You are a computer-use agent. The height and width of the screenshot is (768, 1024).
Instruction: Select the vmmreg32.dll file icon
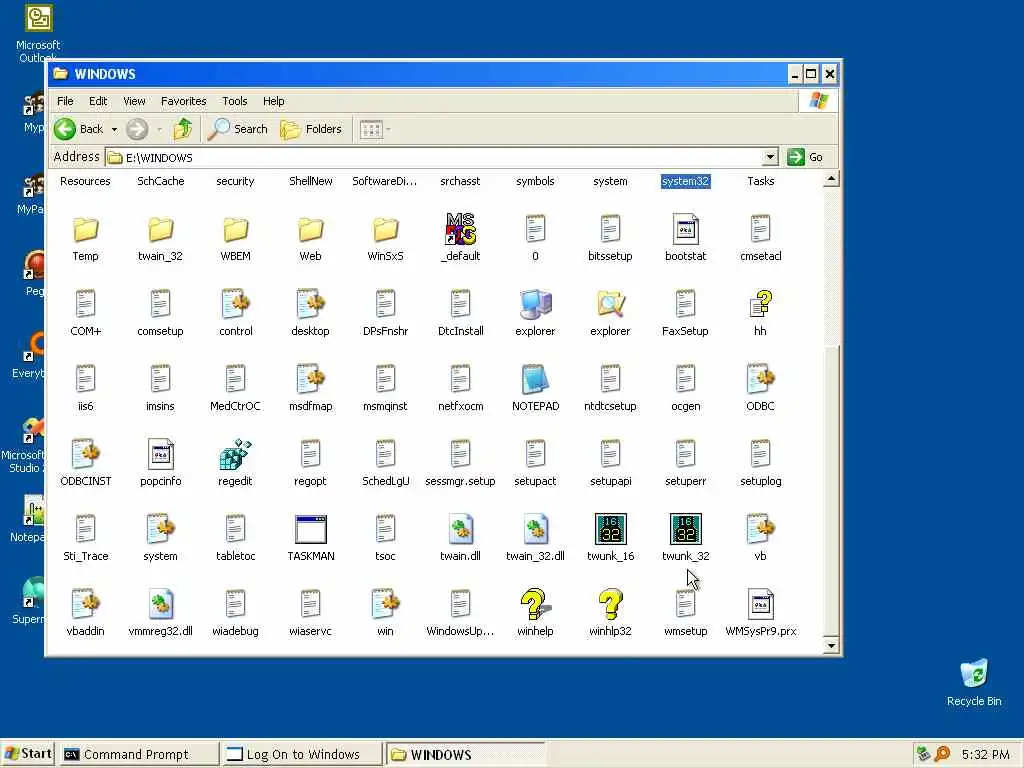tap(160, 605)
